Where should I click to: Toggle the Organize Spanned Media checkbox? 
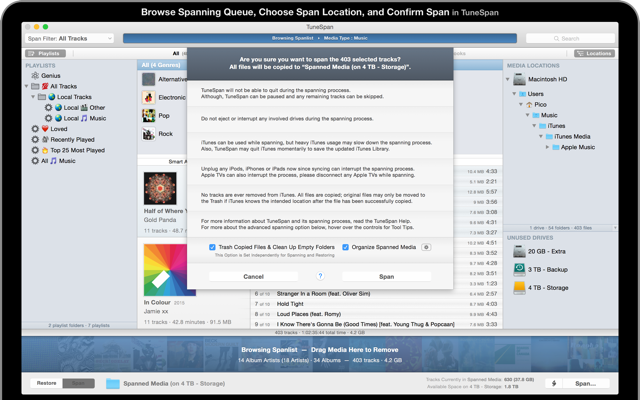[346, 247]
